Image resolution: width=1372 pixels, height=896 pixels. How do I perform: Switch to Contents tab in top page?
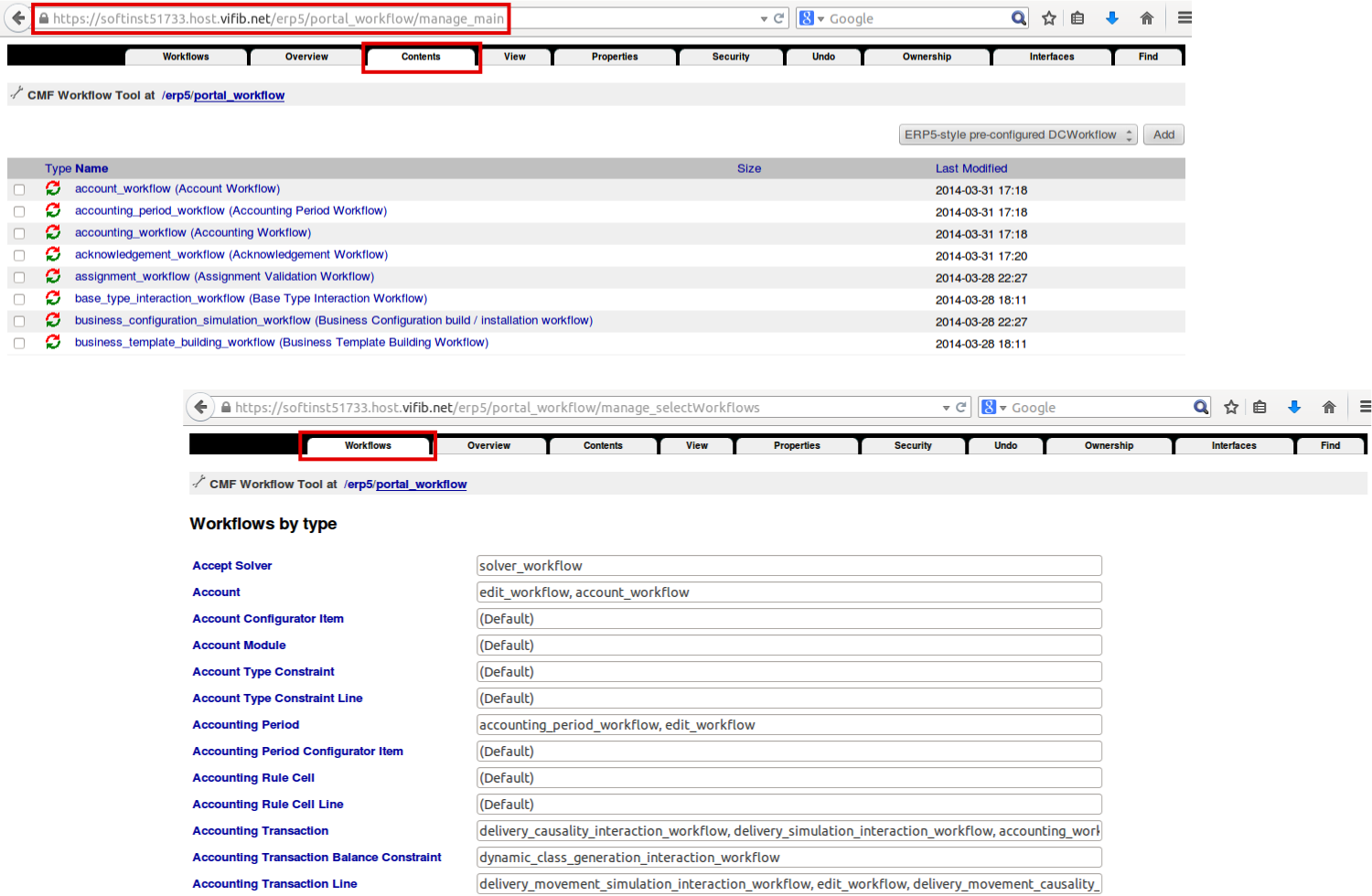(421, 57)
